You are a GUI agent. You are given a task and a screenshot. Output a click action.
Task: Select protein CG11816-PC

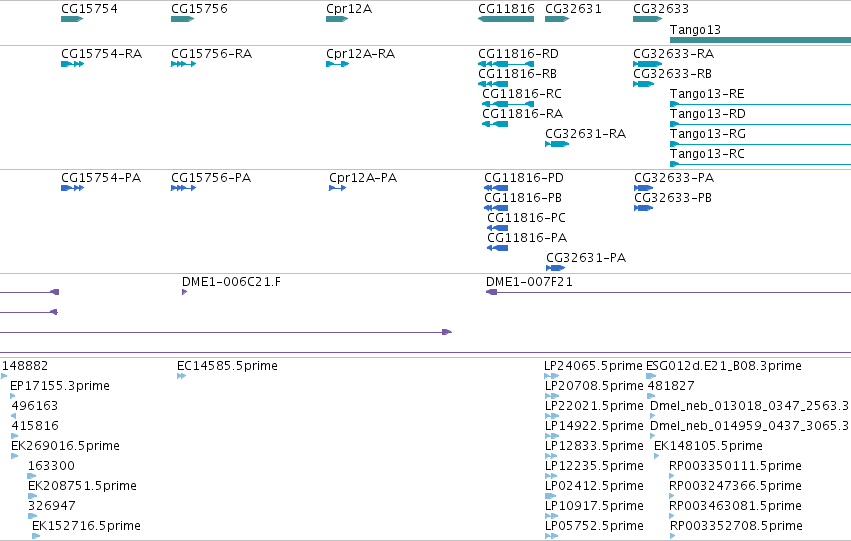coord(498,228)
